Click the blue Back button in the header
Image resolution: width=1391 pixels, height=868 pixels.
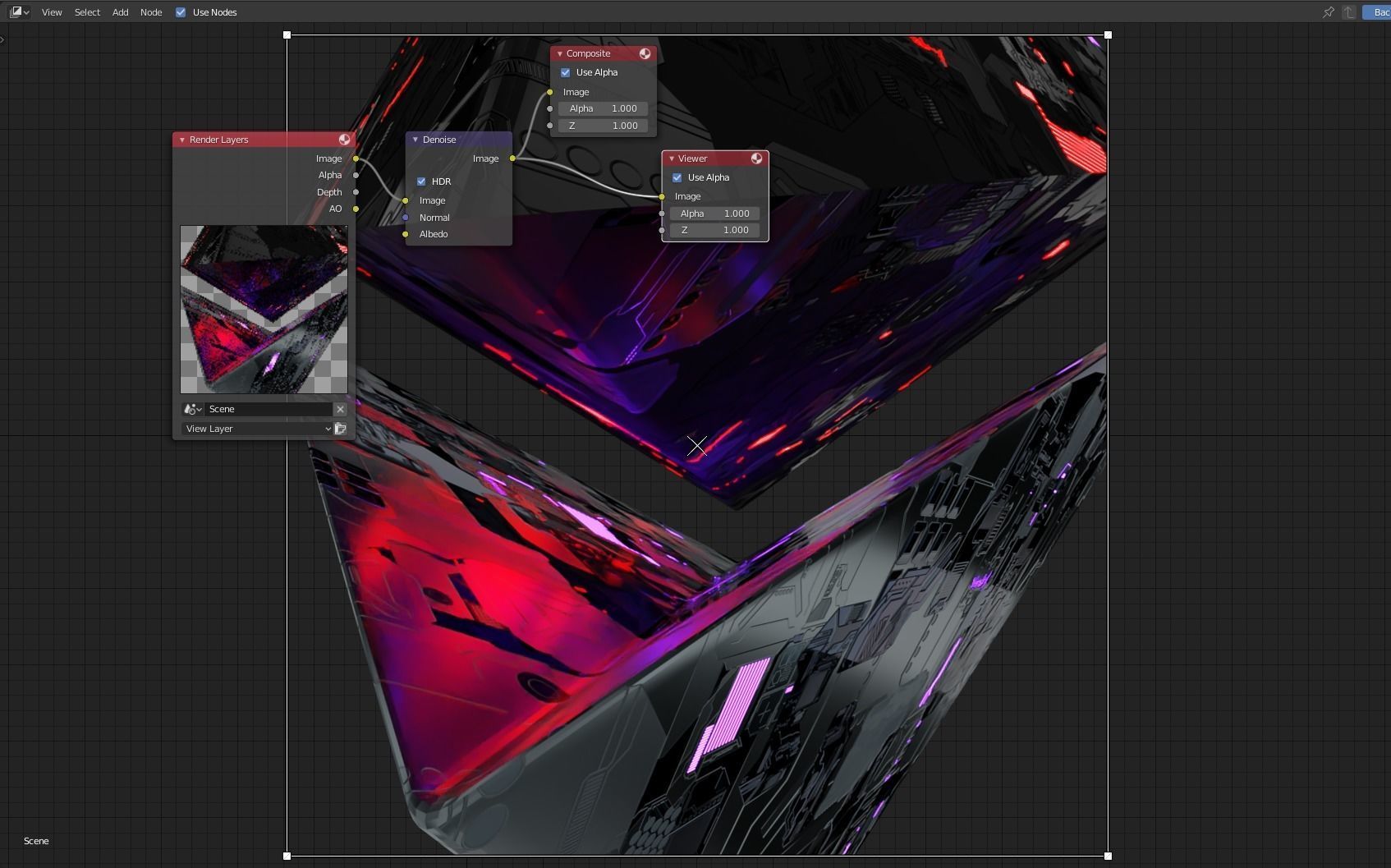tap(1378, 12)
